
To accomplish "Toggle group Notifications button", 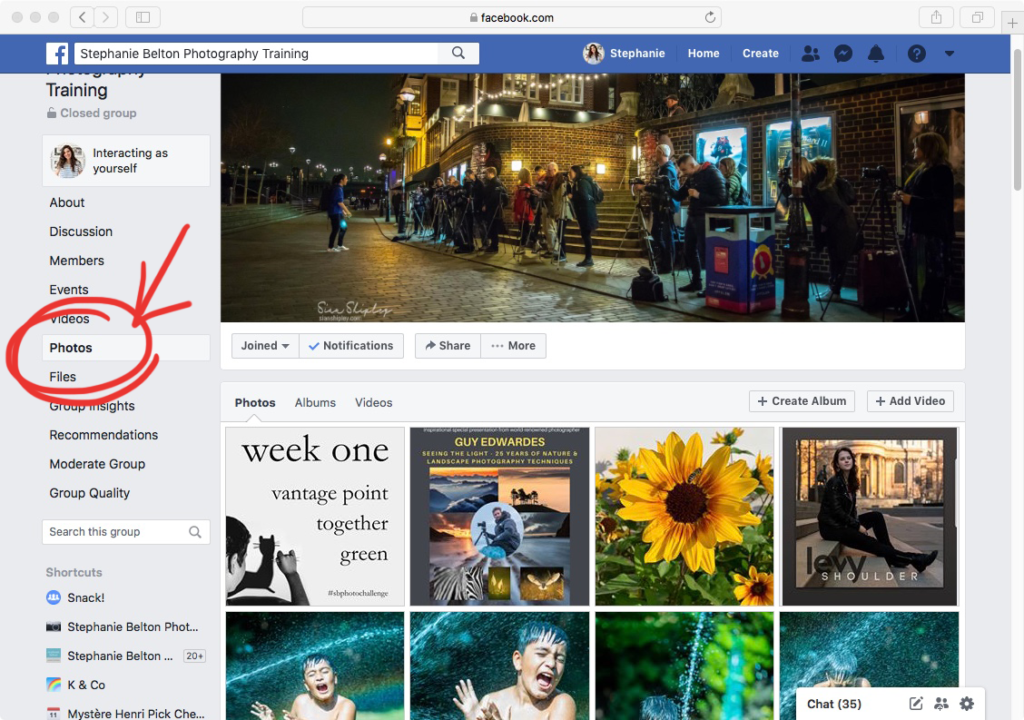I will coord(351,346).
